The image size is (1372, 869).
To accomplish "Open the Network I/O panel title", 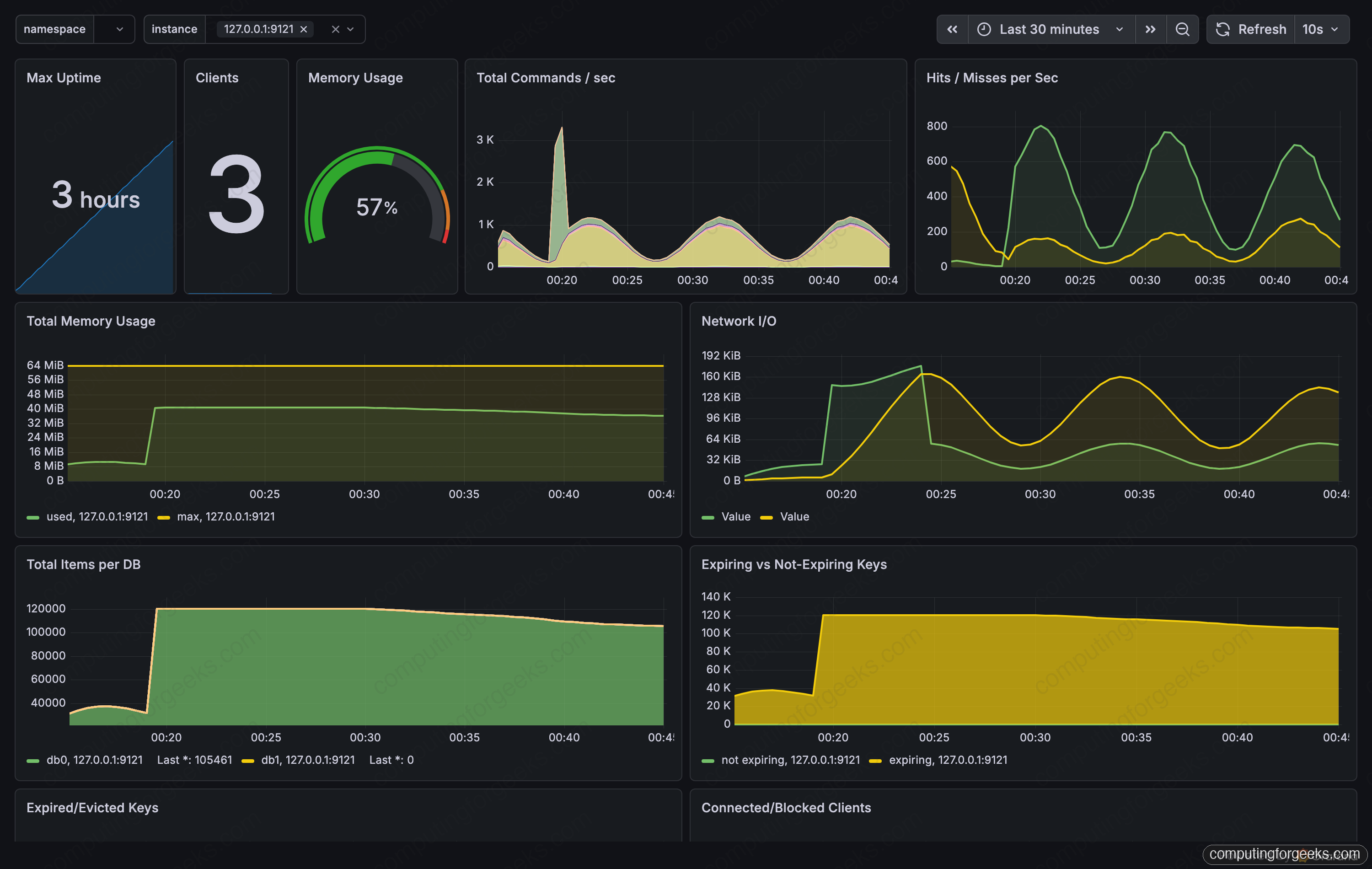I will tap(739, 321).
